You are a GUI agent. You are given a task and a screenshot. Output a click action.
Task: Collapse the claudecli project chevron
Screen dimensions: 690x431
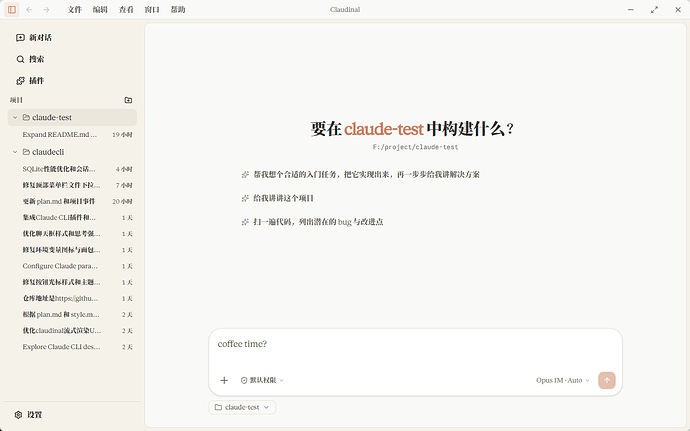15,152
